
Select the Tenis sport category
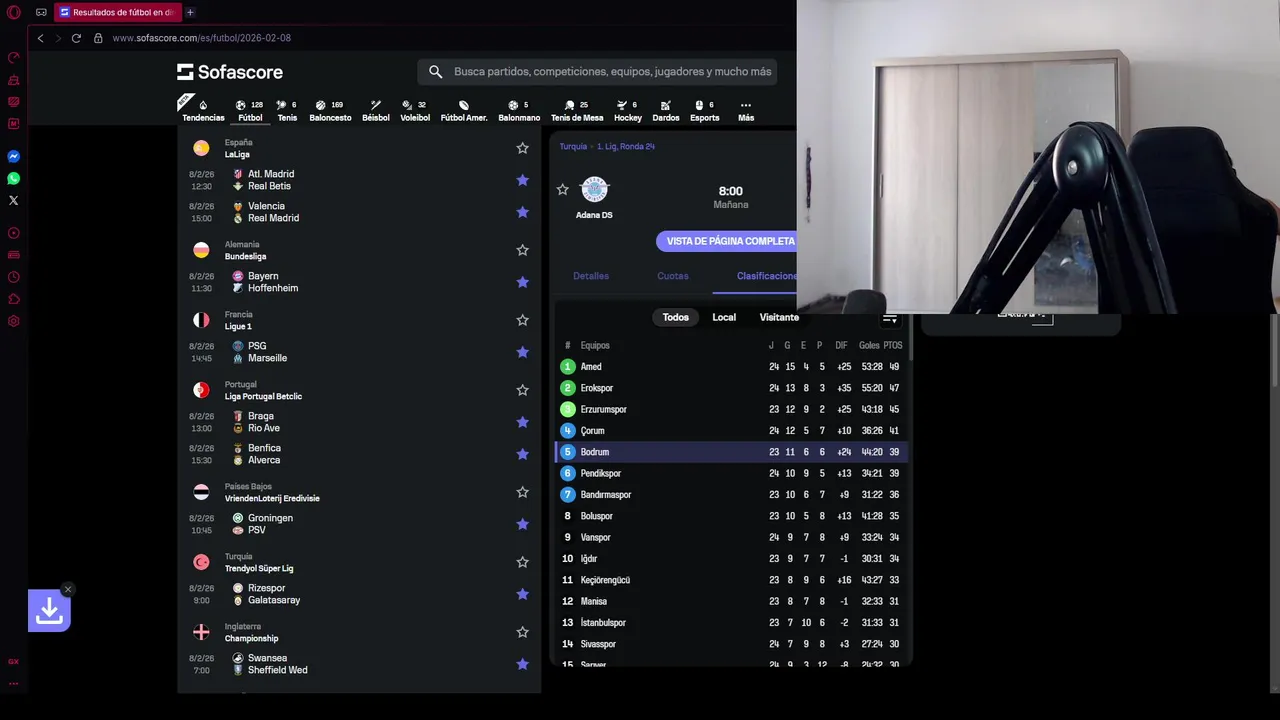tap(287, 110)
